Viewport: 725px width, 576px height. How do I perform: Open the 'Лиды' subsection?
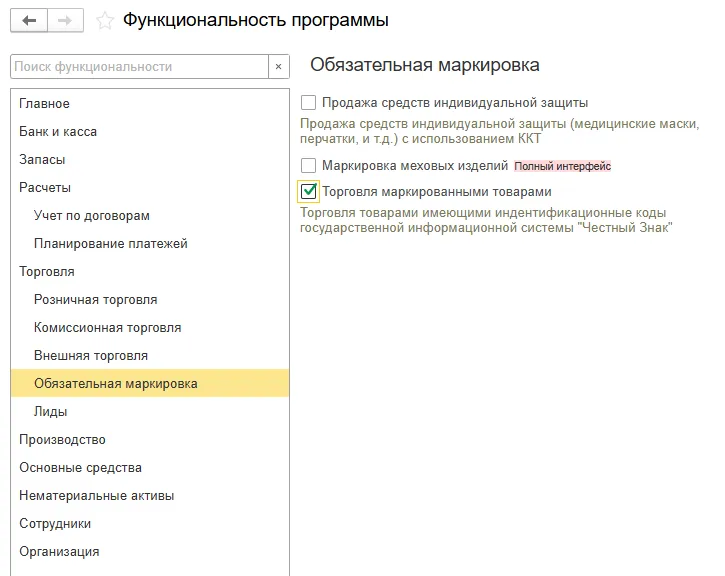[x=150, y=411]
